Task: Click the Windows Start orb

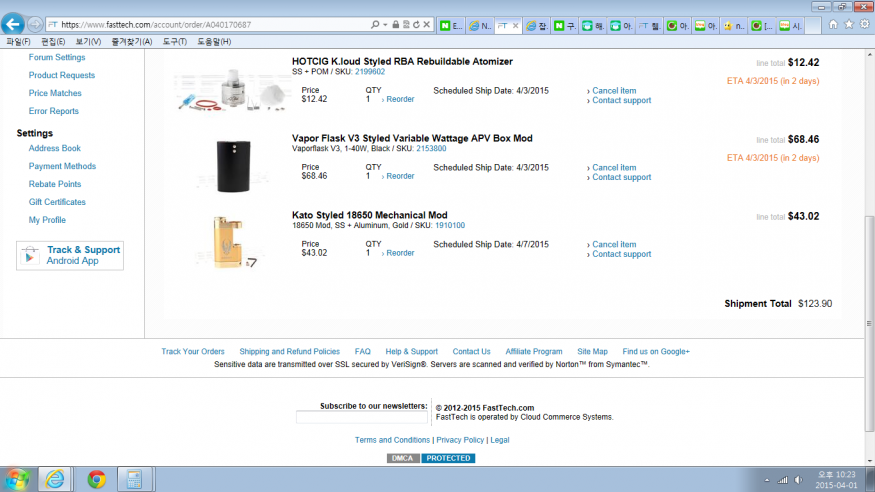Action: 17,478
